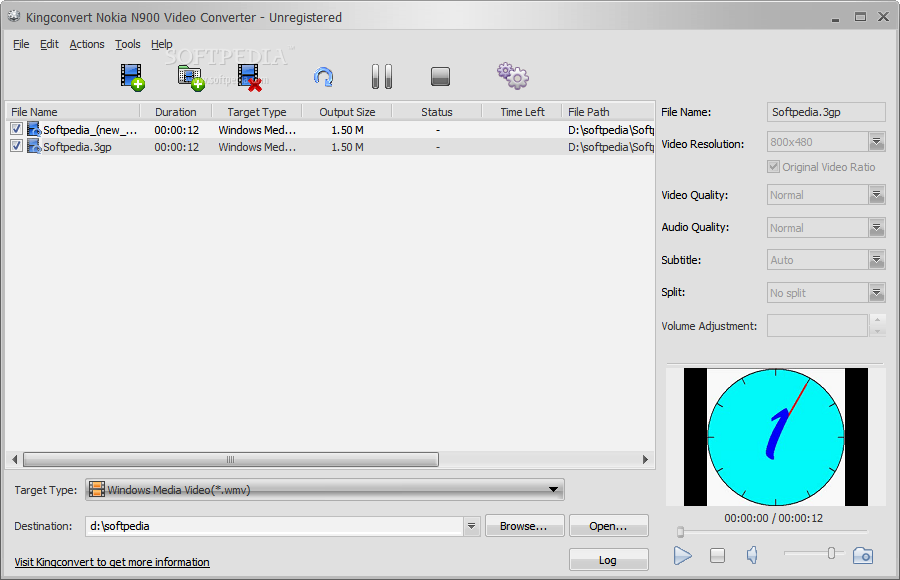
Task: Open the Help menu
Action: 161,44
